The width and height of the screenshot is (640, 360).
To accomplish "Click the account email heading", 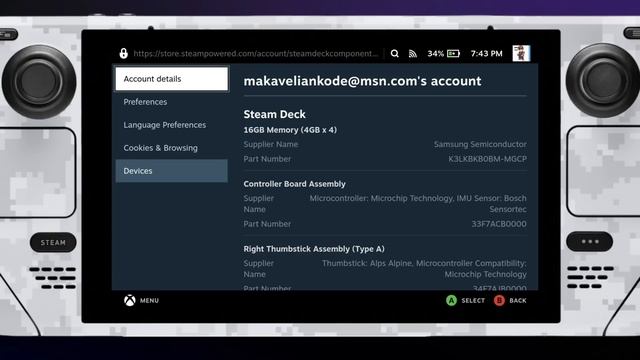I will click(362, 81).
